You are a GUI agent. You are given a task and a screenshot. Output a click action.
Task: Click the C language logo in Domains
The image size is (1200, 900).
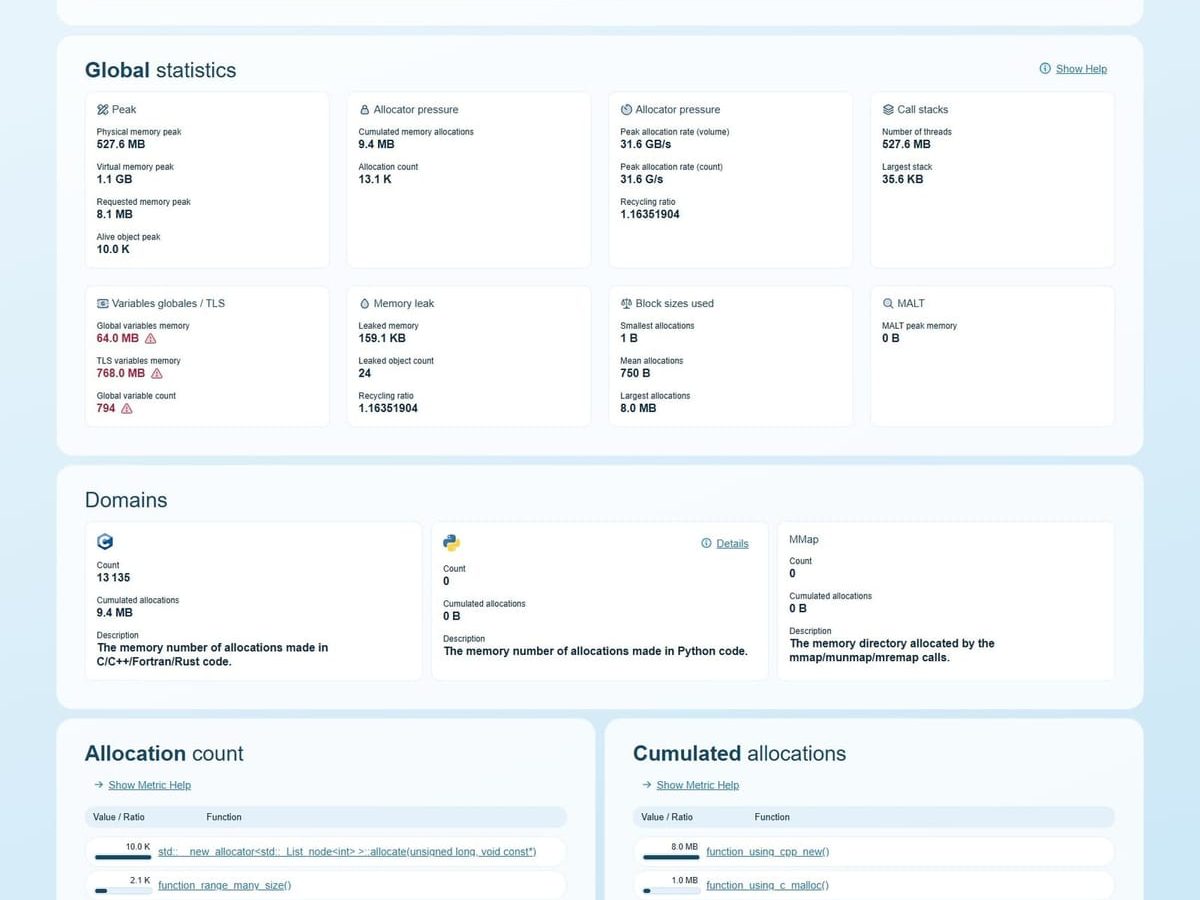click(105, 541)
